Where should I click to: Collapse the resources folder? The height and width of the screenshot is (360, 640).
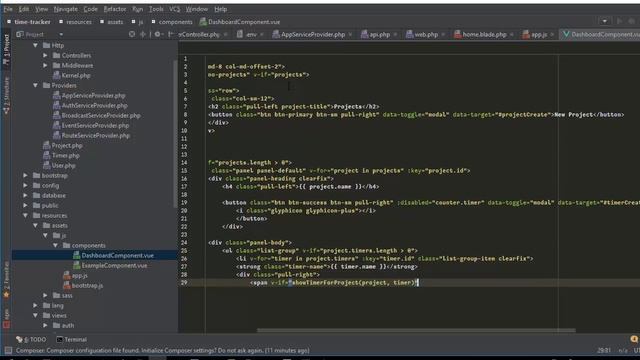(25, 216)
